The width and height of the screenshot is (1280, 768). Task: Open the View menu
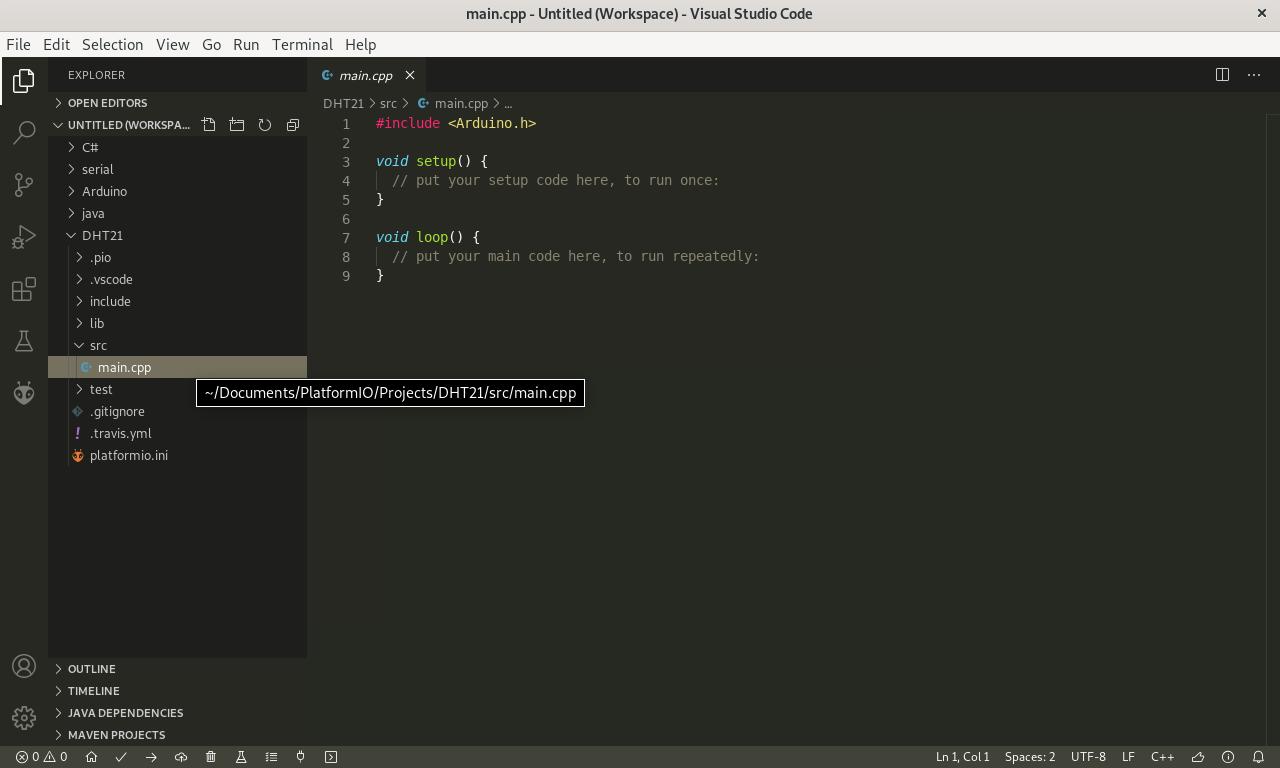click(172, 44)
